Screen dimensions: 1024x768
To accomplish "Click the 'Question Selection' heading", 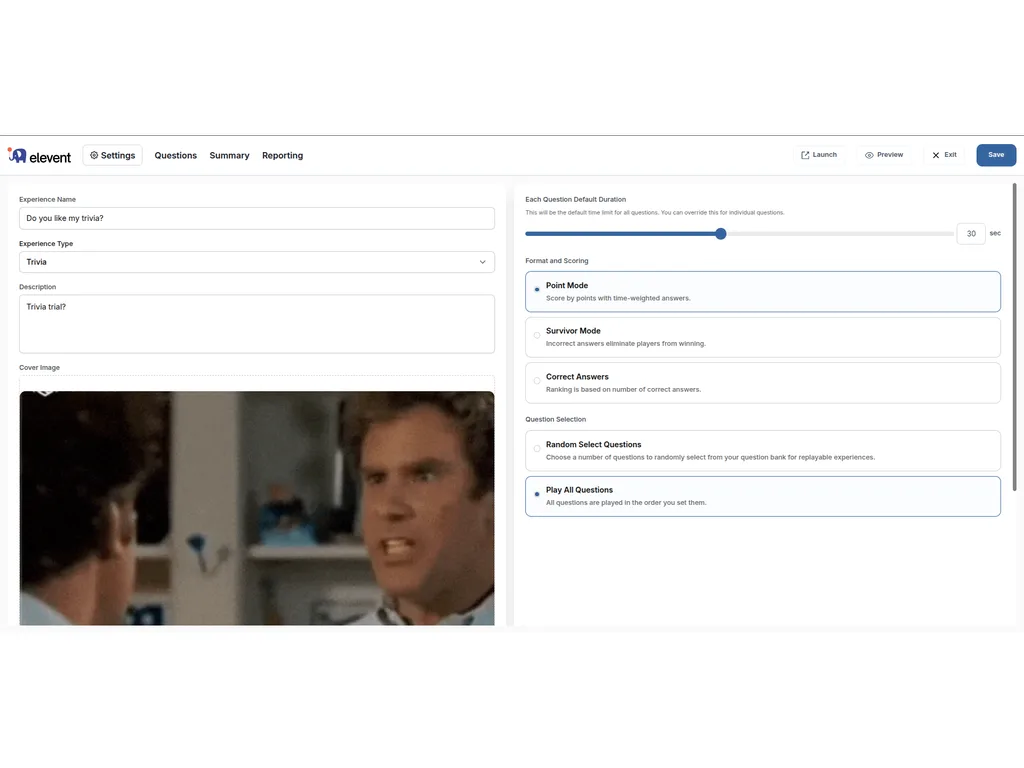I will [556, 419].
